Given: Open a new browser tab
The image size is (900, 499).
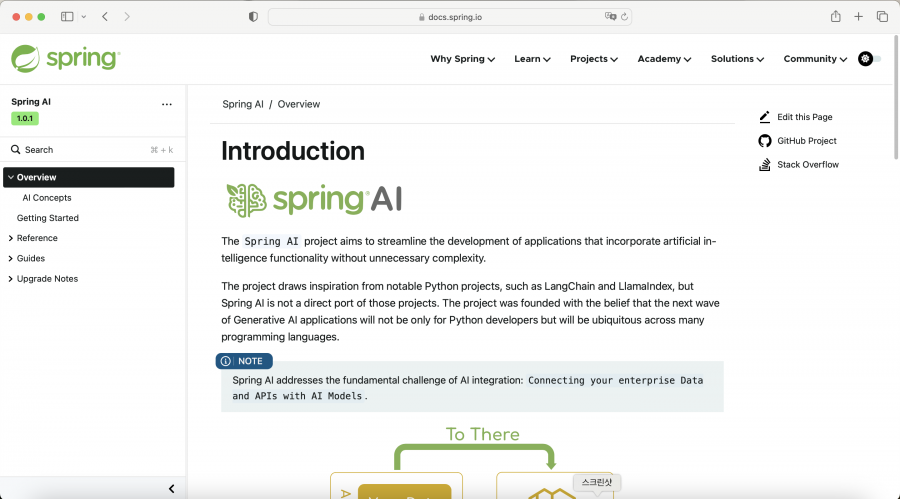Looking at the screenshot, I should (x=858, y=17).
